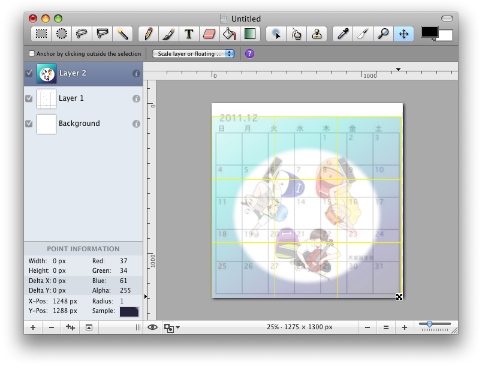Pick the magic wand tool
Viewport: 482px width, 370px height.
122,34
